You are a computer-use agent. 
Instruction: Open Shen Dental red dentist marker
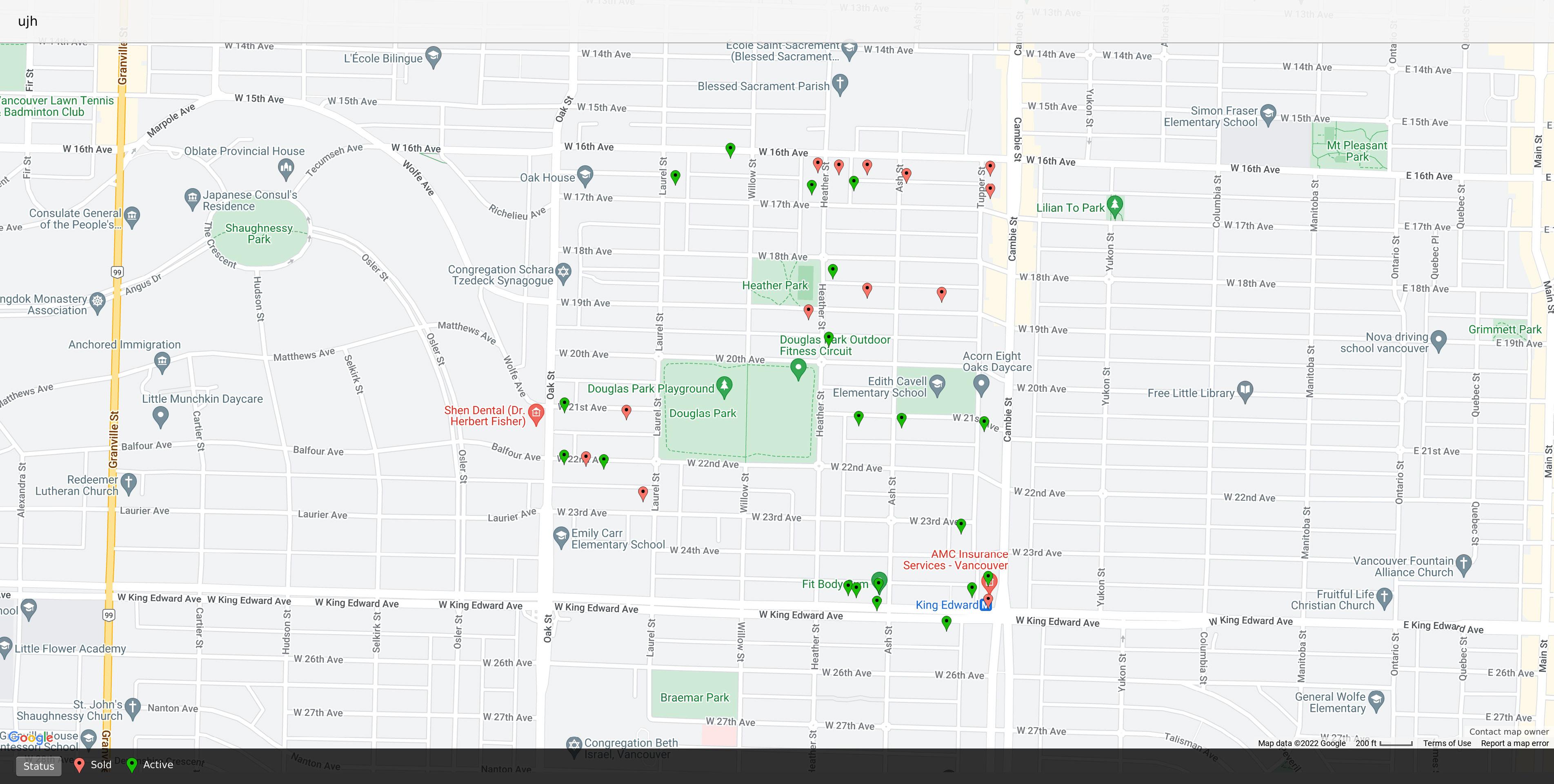(x=536, y=413)
